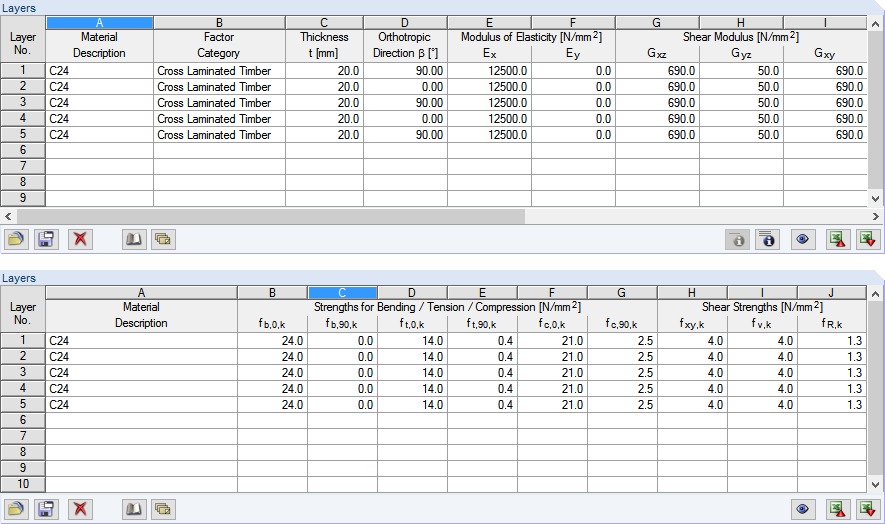
Task: Select column G header above Gxz
Action: 656,23
